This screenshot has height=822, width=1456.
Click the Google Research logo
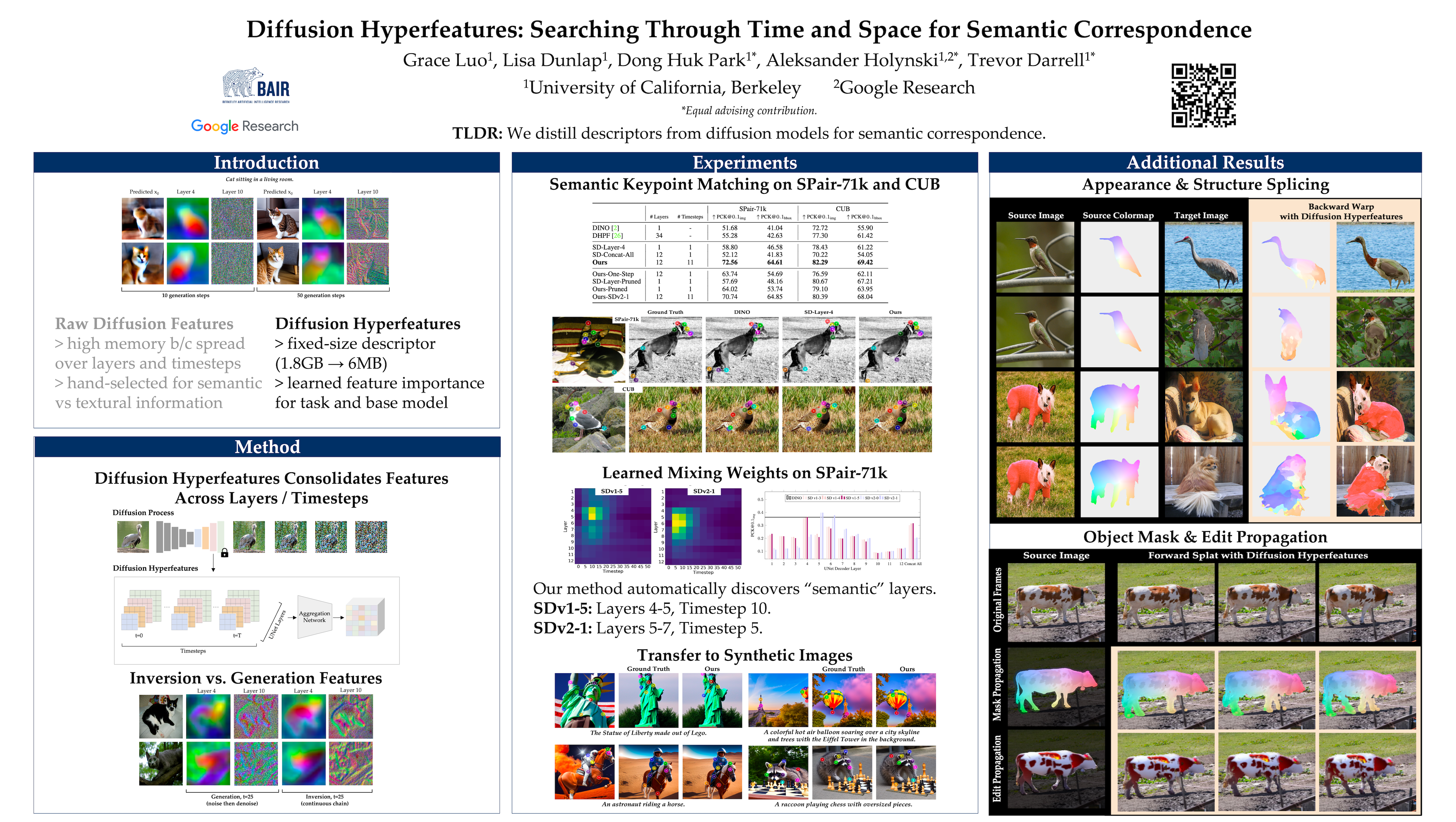point(244,126)
